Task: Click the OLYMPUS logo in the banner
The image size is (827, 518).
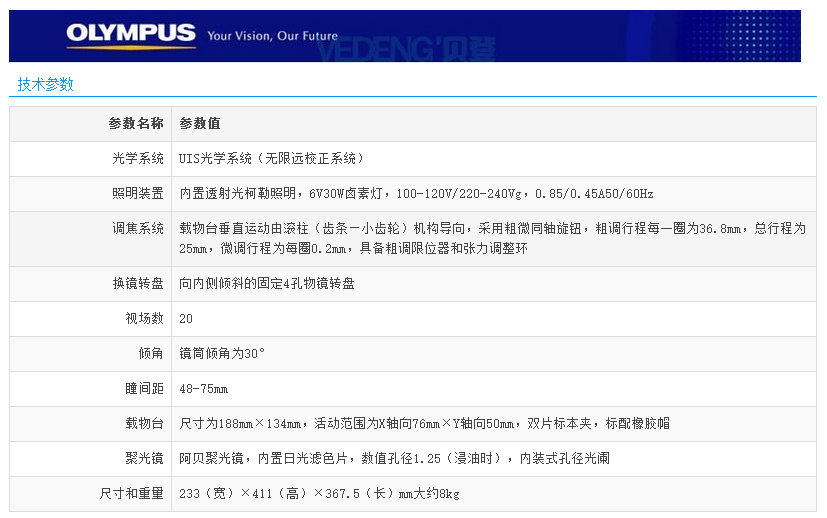Action: point(131,35)
